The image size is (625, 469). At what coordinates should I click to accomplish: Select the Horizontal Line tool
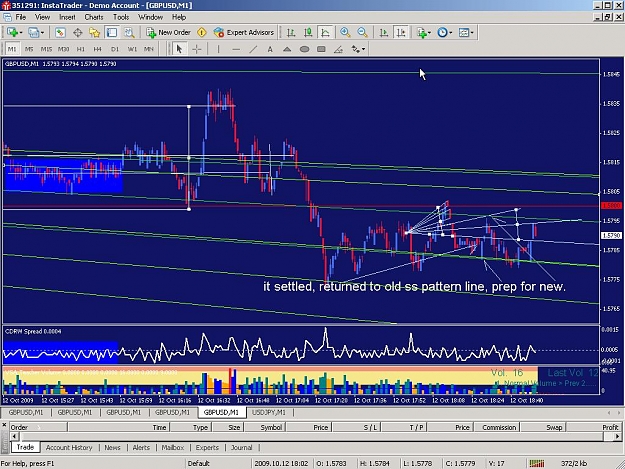[236, 49]
